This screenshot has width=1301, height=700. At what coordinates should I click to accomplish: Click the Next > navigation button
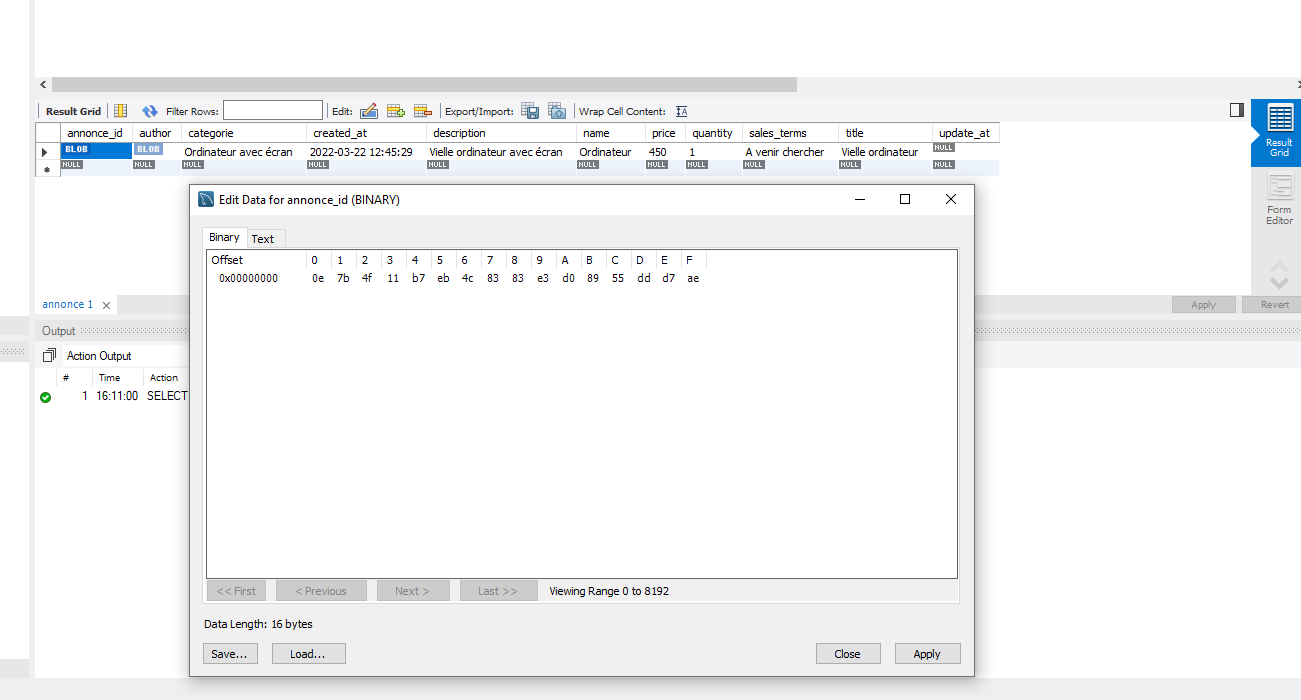coord(412,591)
